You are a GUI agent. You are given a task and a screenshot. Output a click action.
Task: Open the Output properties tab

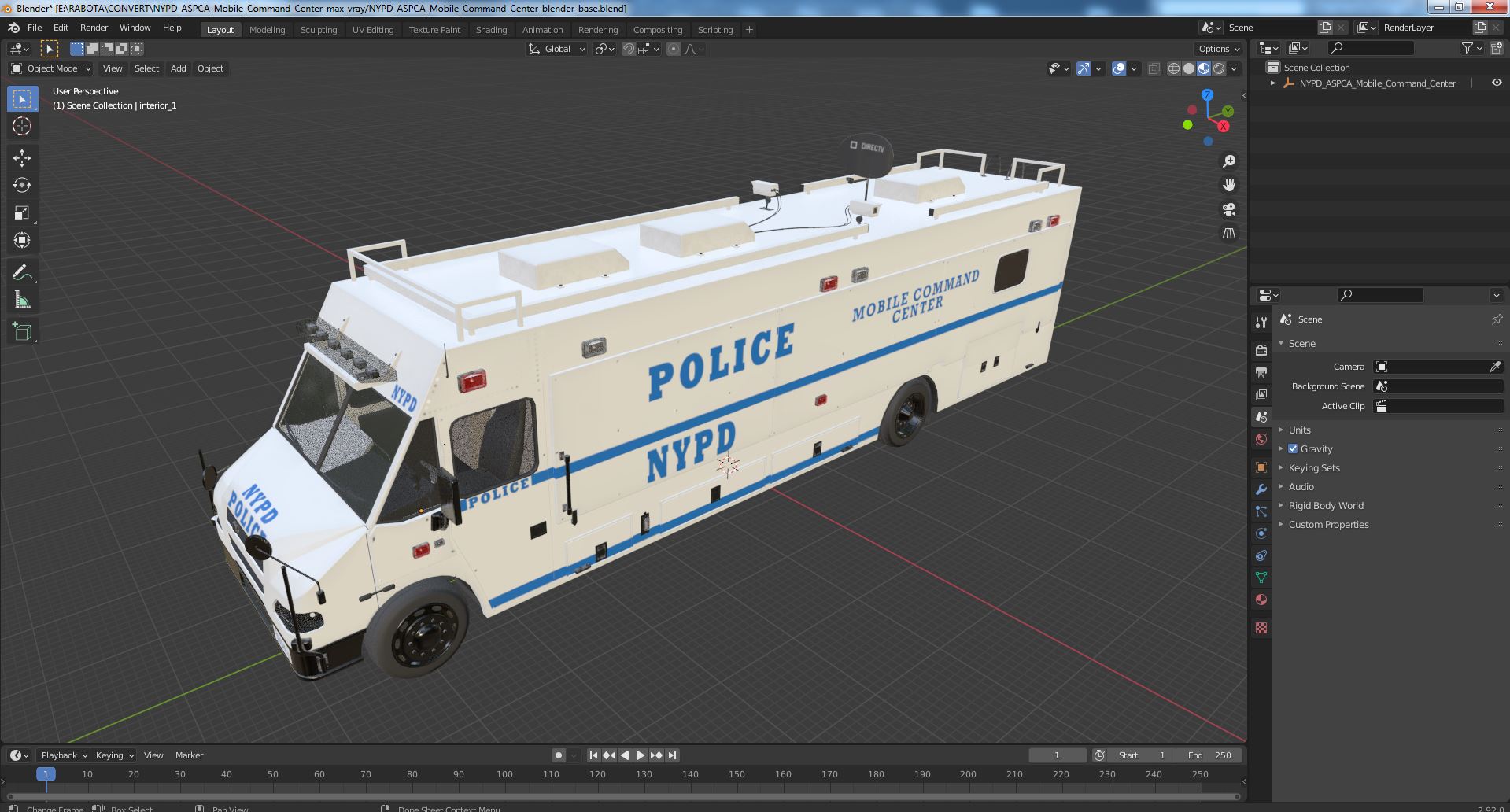[x=1261, y=372]
